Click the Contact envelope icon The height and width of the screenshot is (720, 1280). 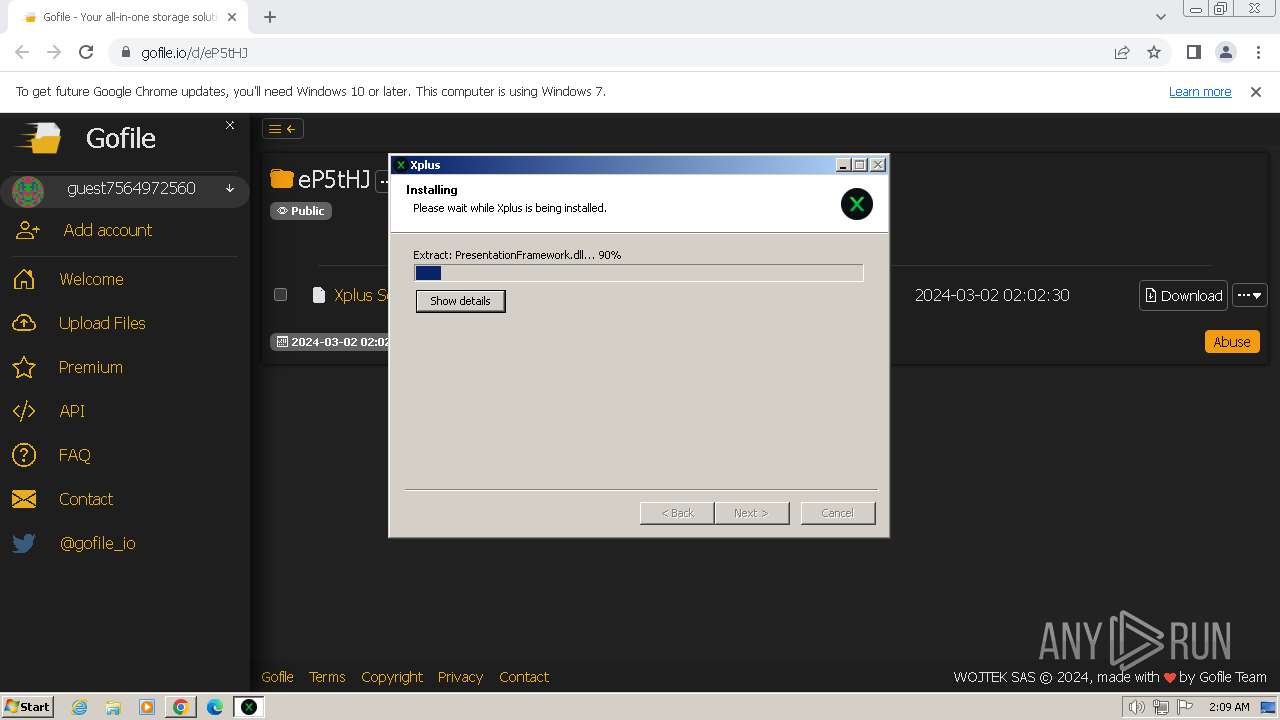coord(24,499)
